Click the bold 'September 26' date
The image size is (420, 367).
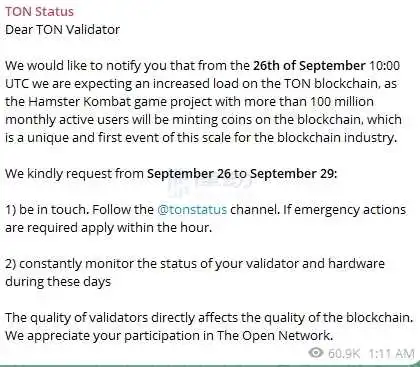(x=189, y=174)
